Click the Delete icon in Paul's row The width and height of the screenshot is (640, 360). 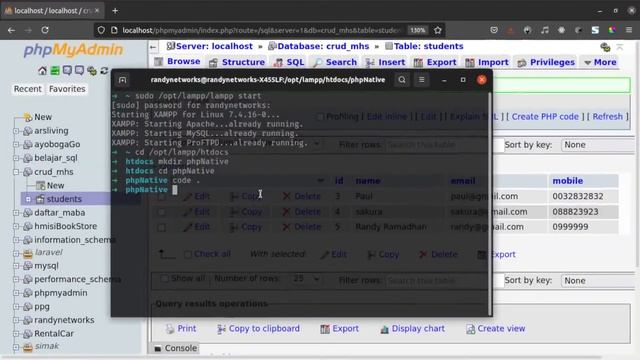[x=287, y=196]
